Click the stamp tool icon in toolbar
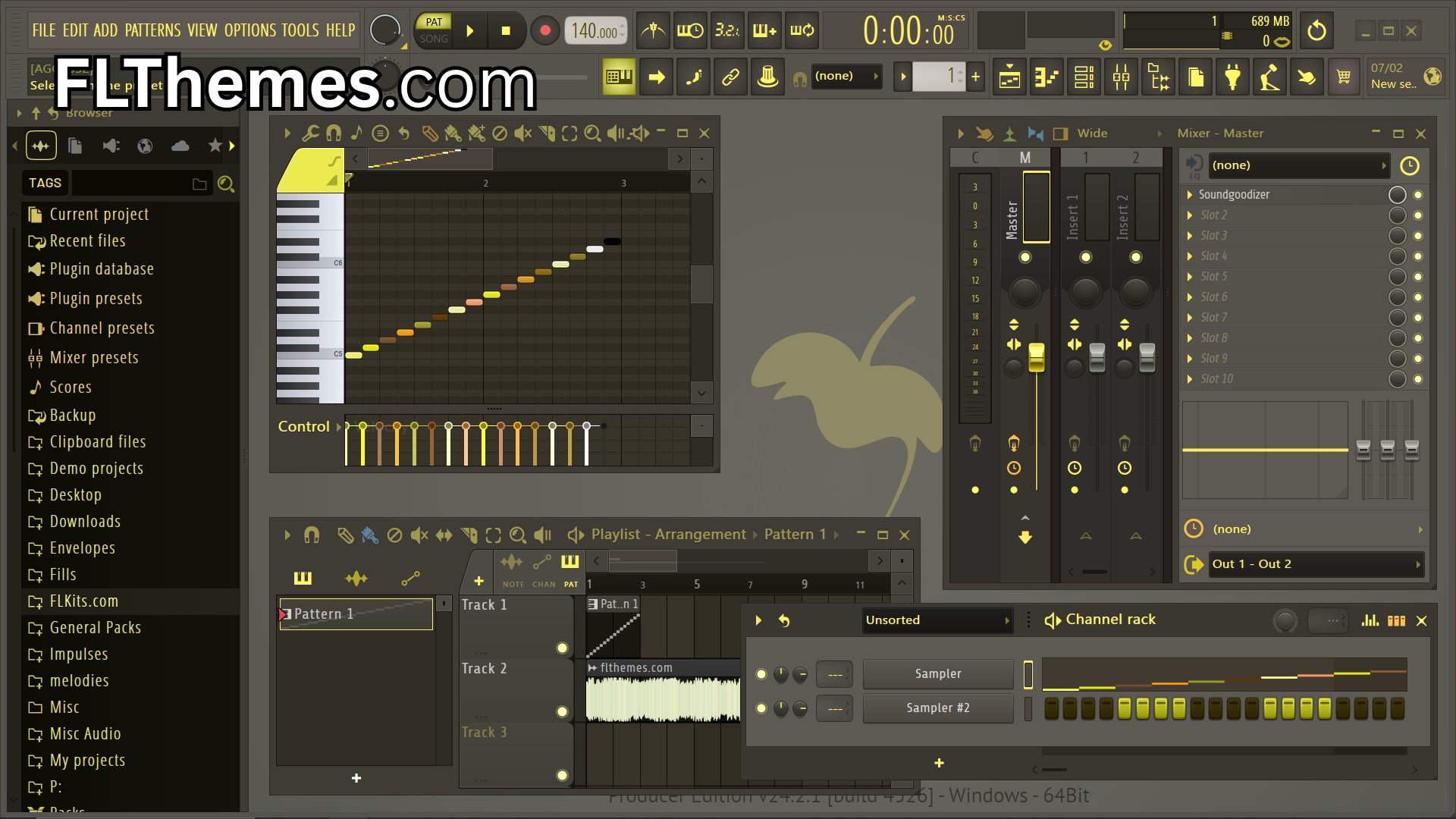The height and width of the screenshot is (819, 1456). click(767, 77)
